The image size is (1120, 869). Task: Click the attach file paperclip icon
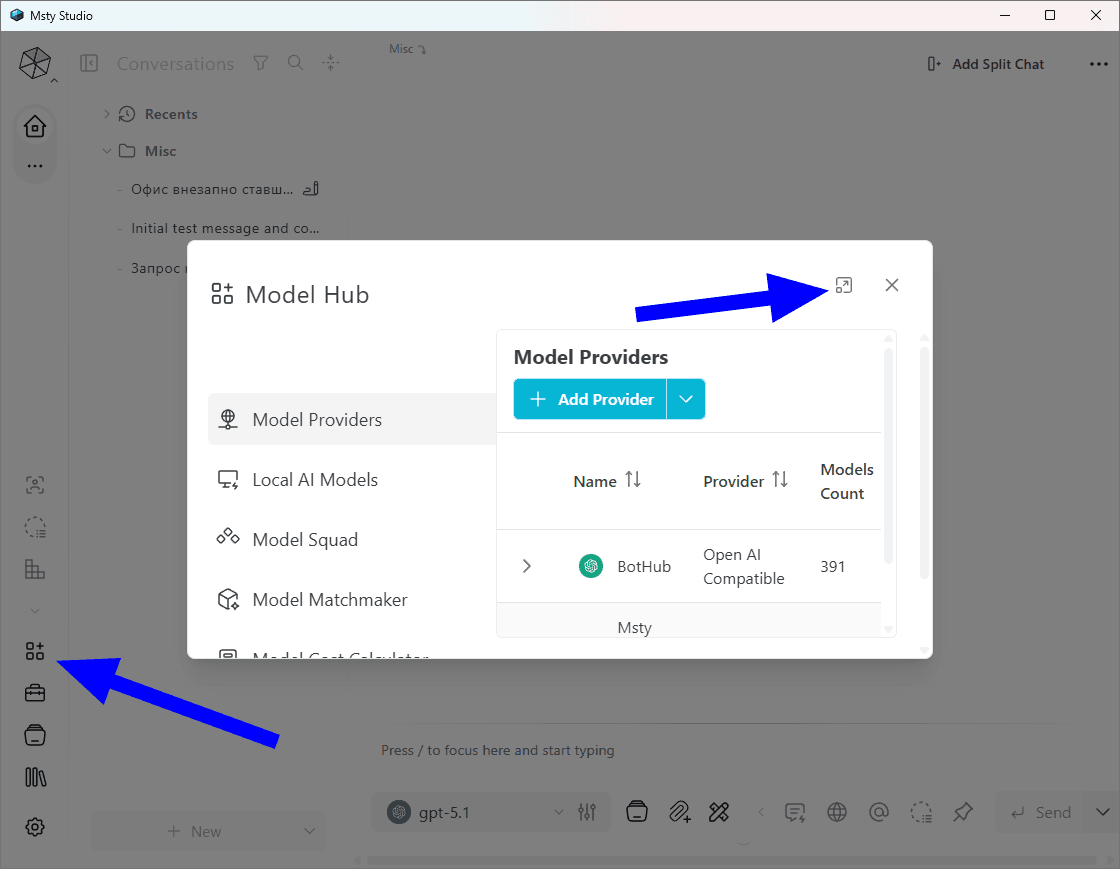[x=679, y=812]
